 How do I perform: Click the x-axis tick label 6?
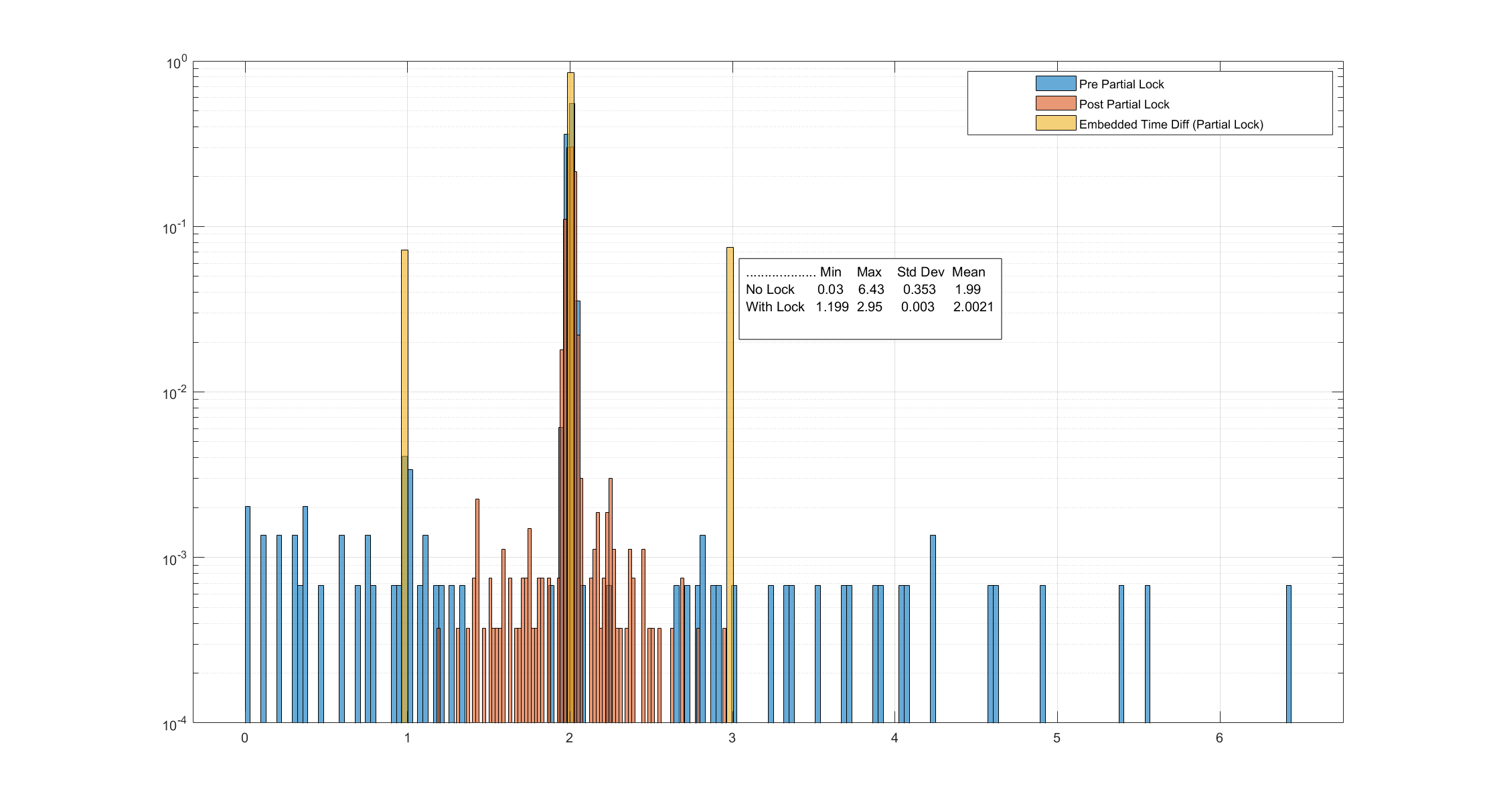coord(1219,738)
